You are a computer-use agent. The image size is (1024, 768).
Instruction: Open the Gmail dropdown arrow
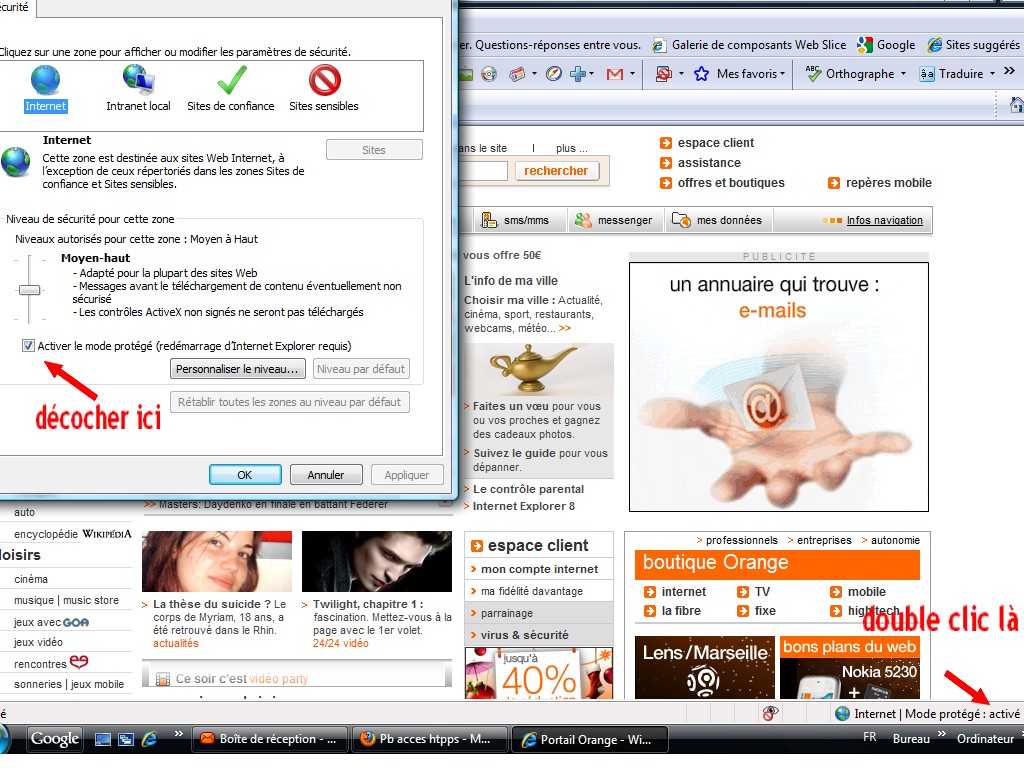coord(632,74)
